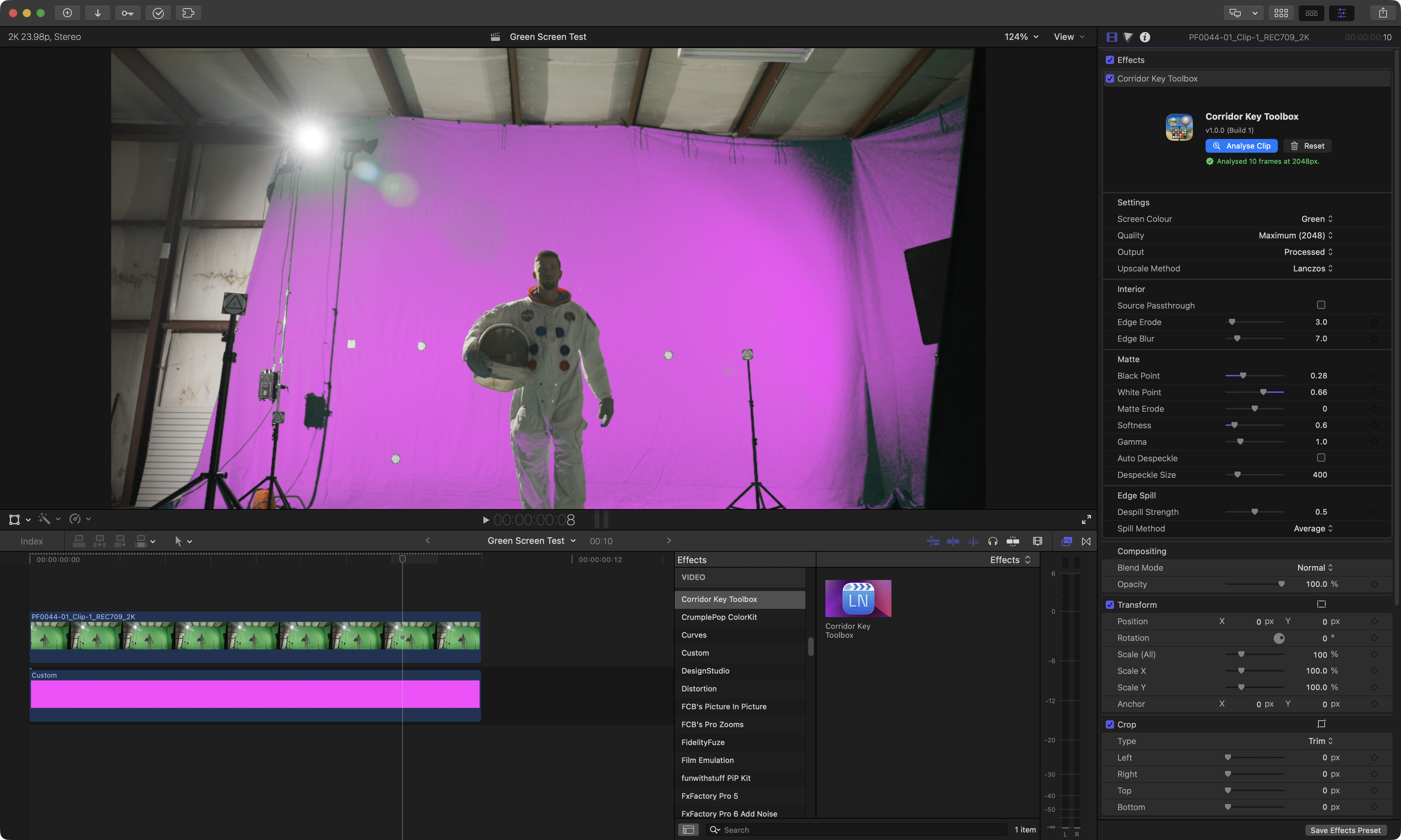
Task: Open the viewer zoom 124% dropdown
Action: point(1021,37)
